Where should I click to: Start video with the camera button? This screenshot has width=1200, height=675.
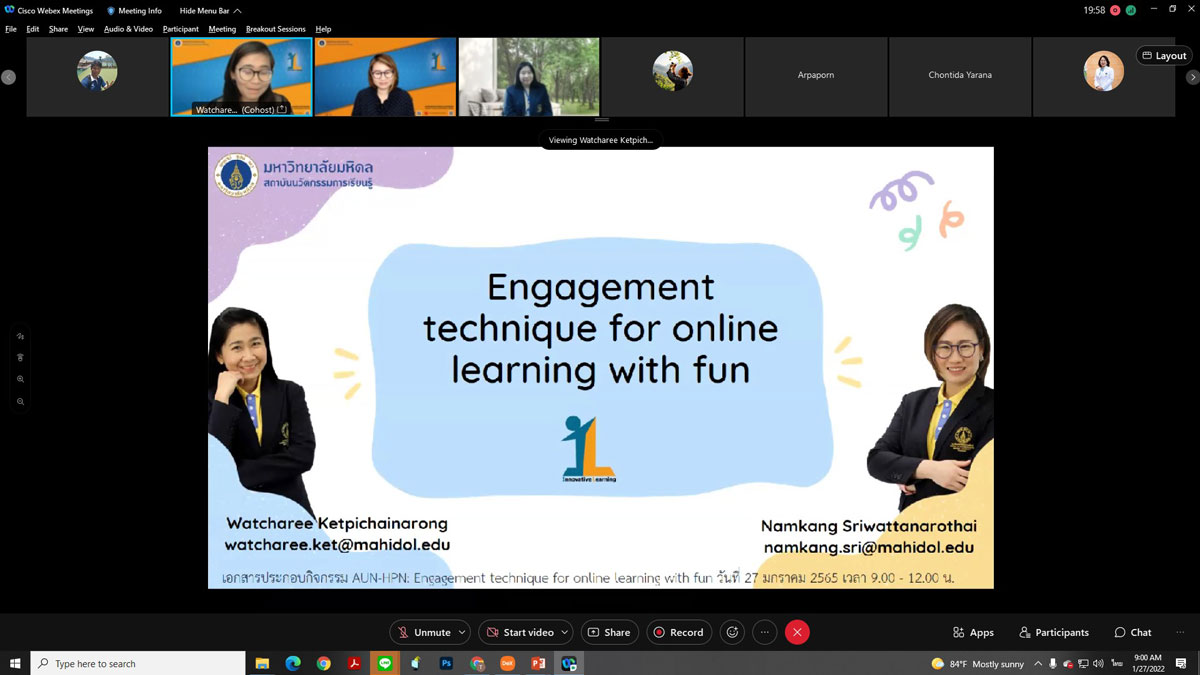tap(518, 632)
